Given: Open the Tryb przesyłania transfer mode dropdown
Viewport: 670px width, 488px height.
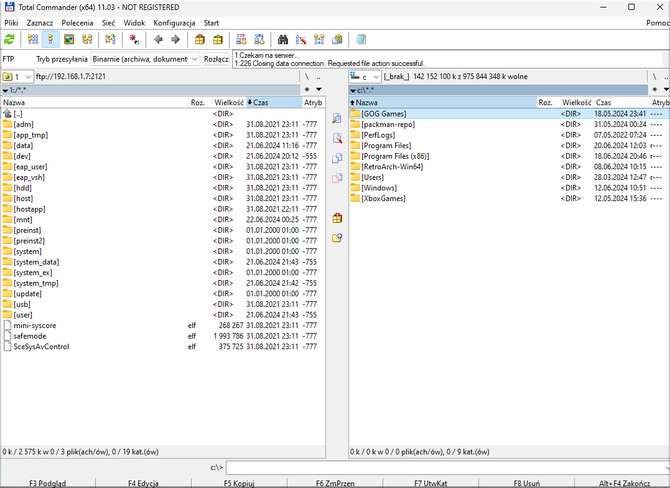Looking at the screenshot, I should click(145, 59).
